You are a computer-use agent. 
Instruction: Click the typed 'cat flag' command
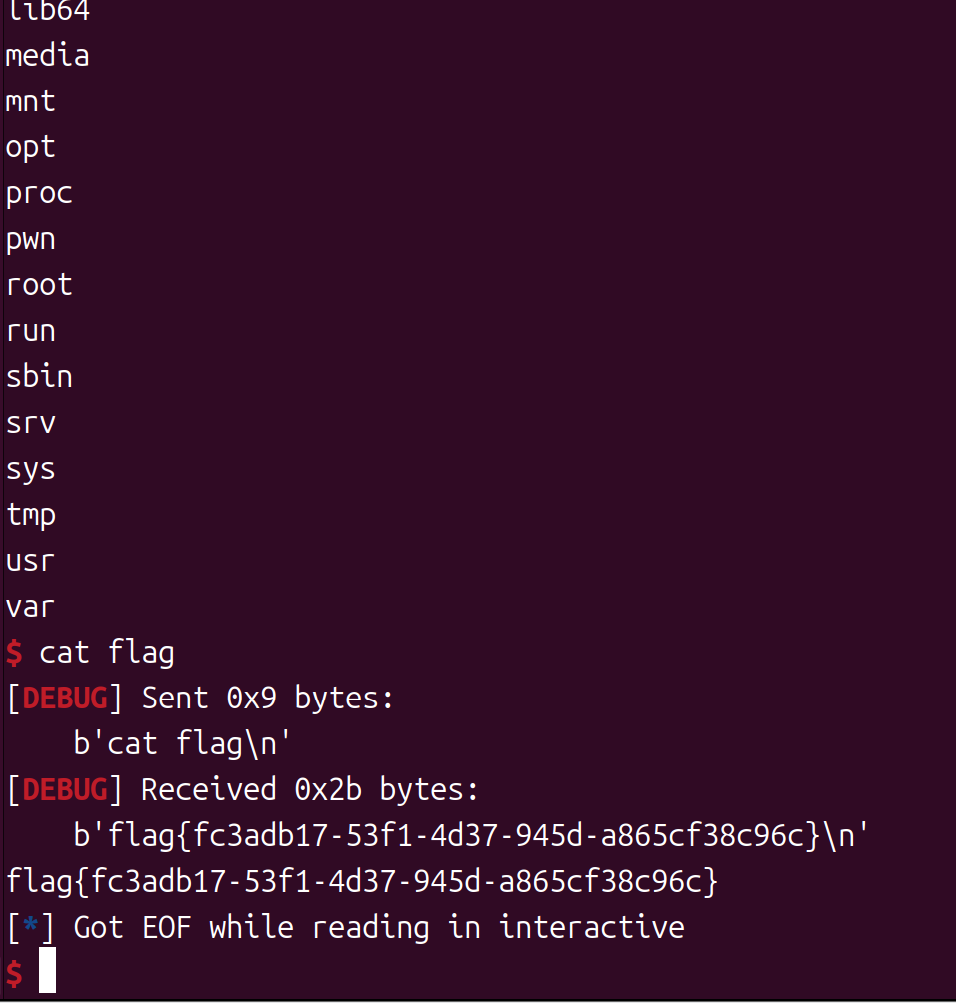107,653
